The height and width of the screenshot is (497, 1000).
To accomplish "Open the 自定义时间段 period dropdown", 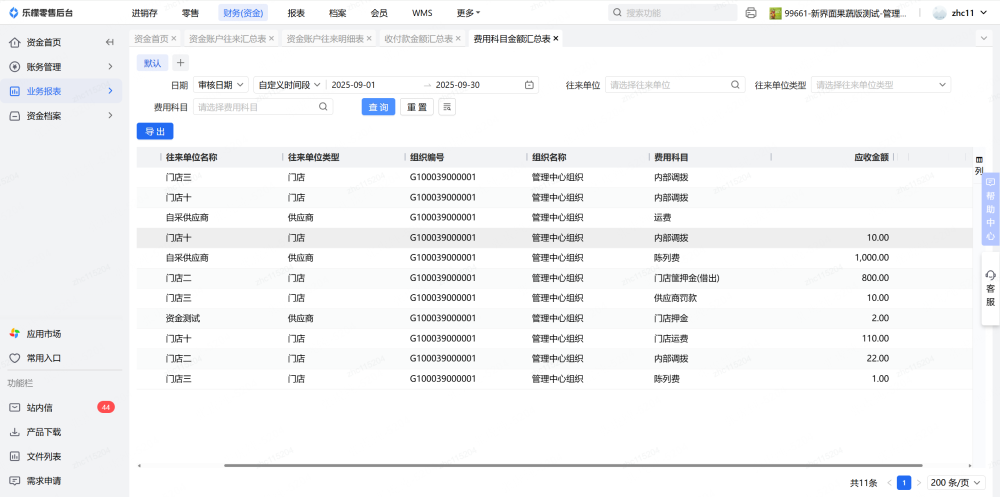I will [x=289, y=85].
